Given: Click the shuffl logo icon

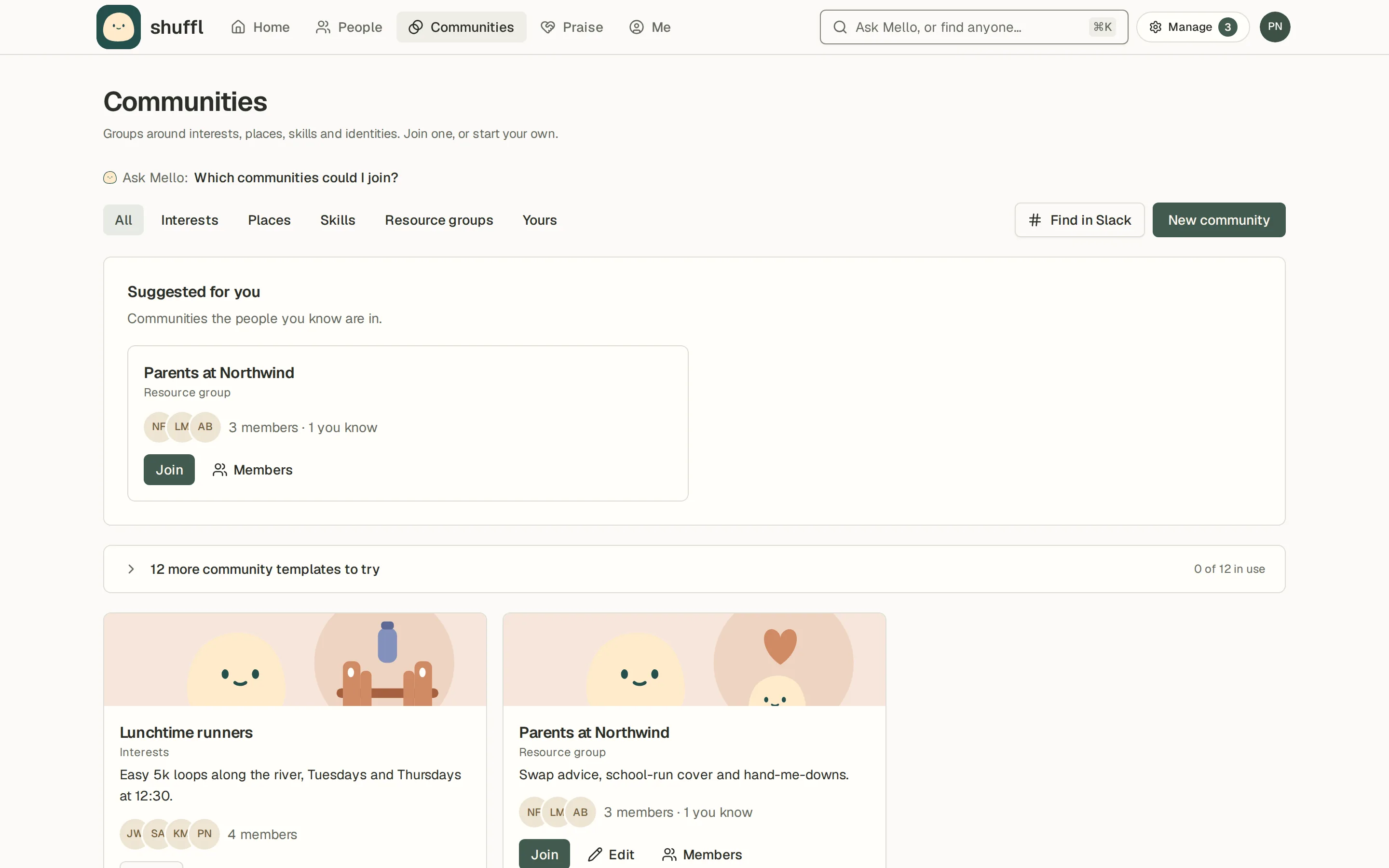Looking at the screenshot, I should click(118, 27).
